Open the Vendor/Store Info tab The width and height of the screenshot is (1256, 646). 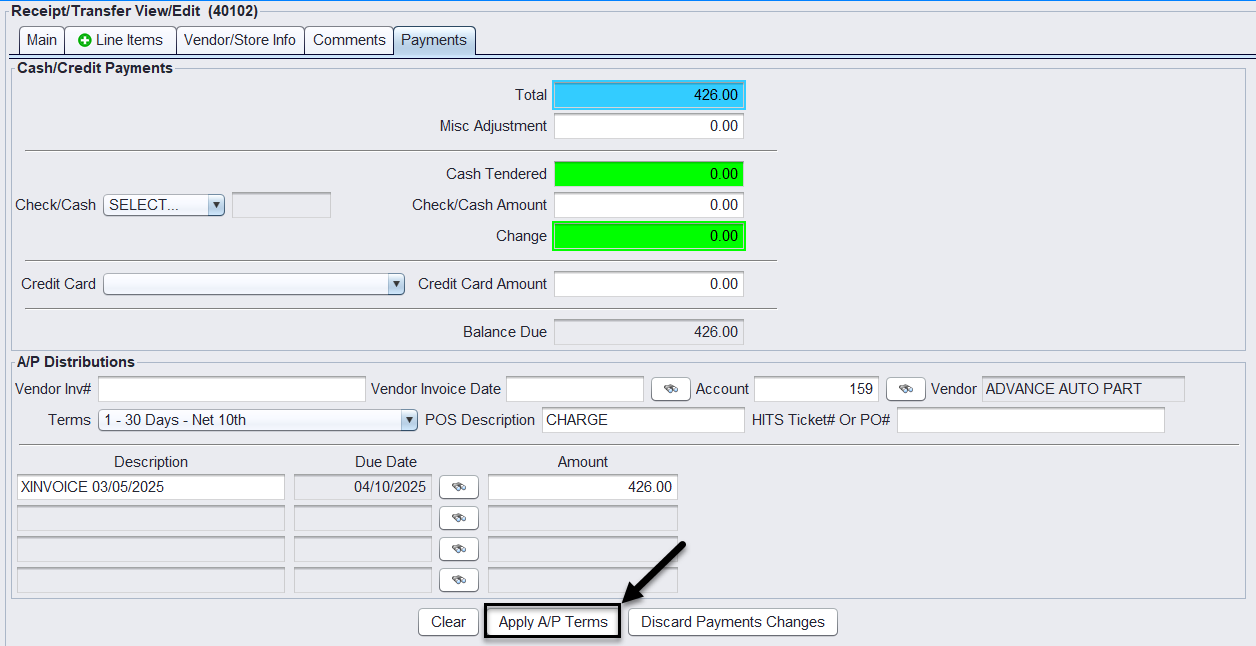click(240, 41)
